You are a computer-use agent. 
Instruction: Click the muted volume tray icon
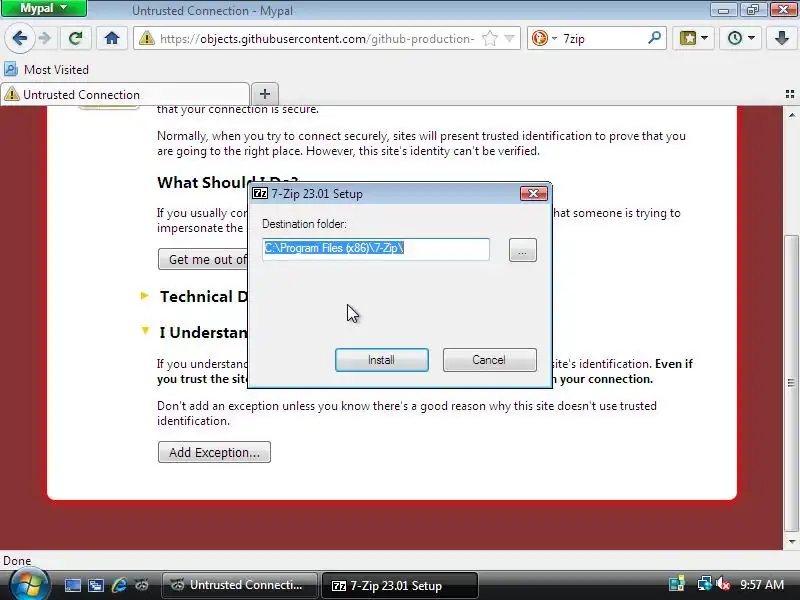pyautogui.click(x=722, y=584)
